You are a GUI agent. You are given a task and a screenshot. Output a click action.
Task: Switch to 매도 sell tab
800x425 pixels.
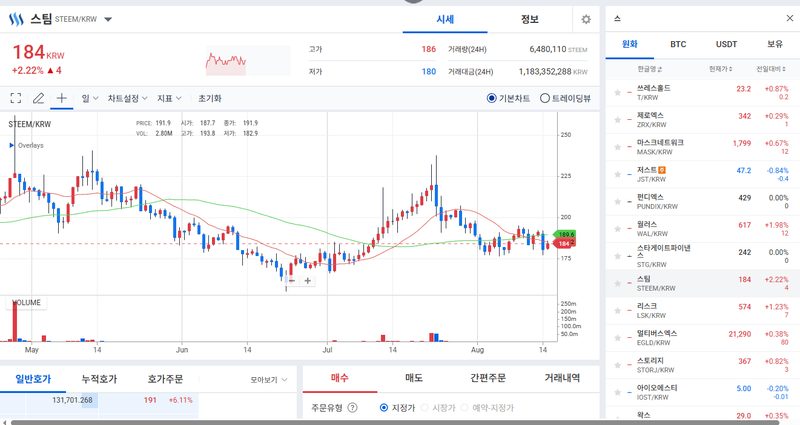(414, 378)
